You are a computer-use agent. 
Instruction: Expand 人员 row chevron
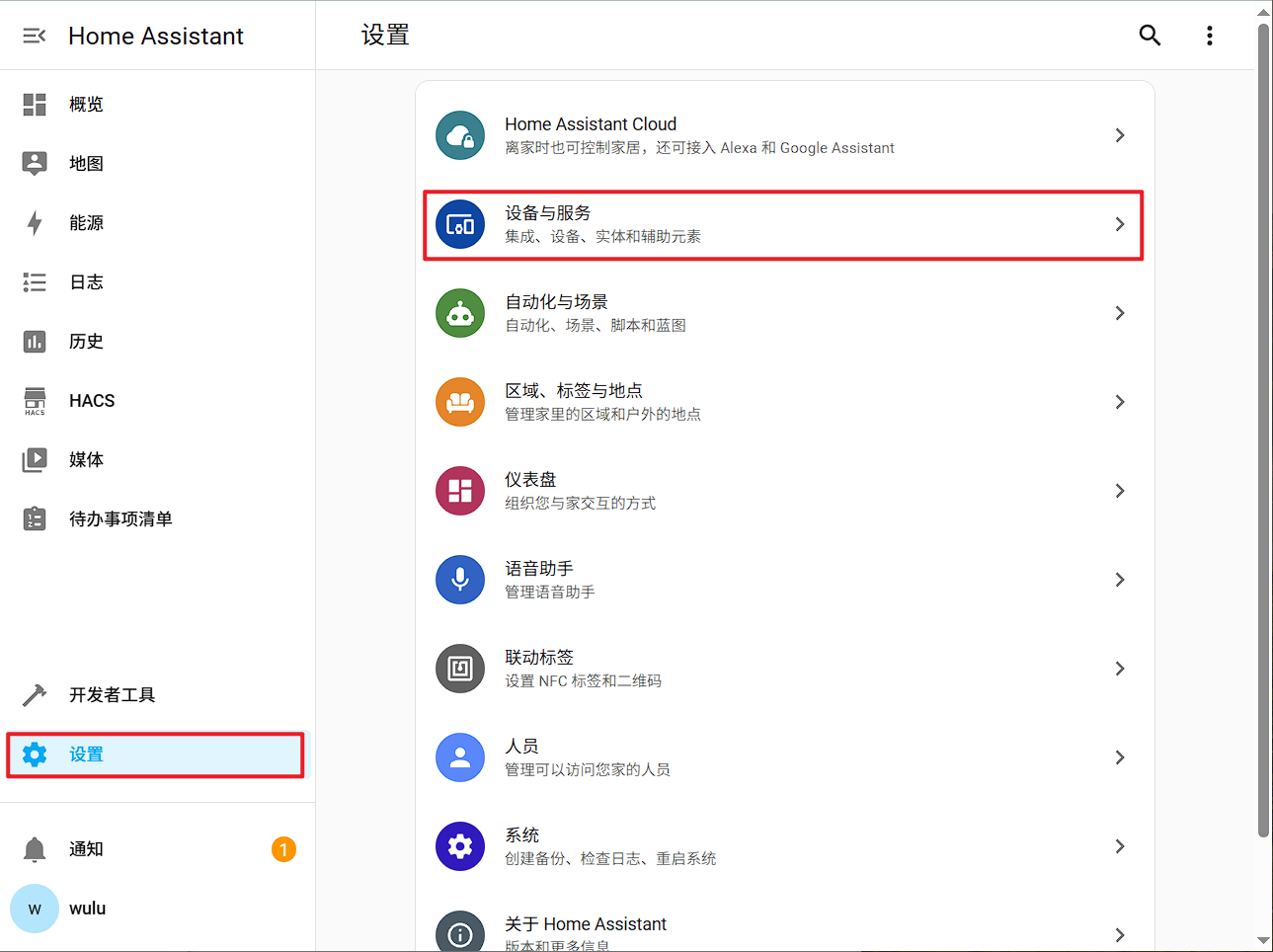tap(1120, 757)
